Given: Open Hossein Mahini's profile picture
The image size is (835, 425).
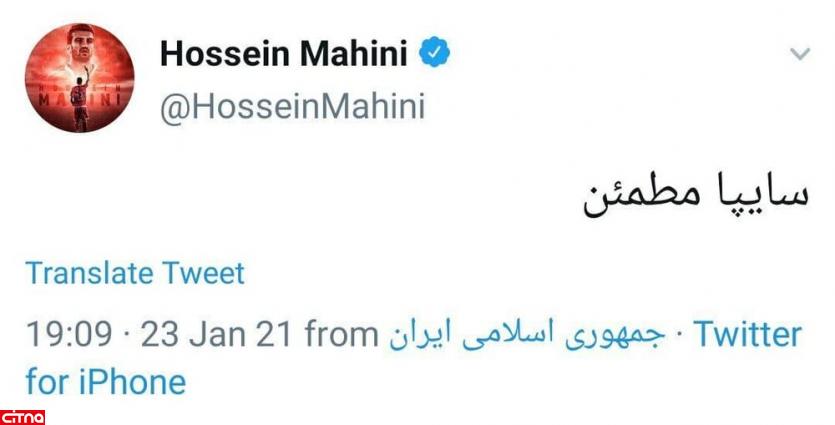Looking at the screenshot, I should click(x=79, y=78).
